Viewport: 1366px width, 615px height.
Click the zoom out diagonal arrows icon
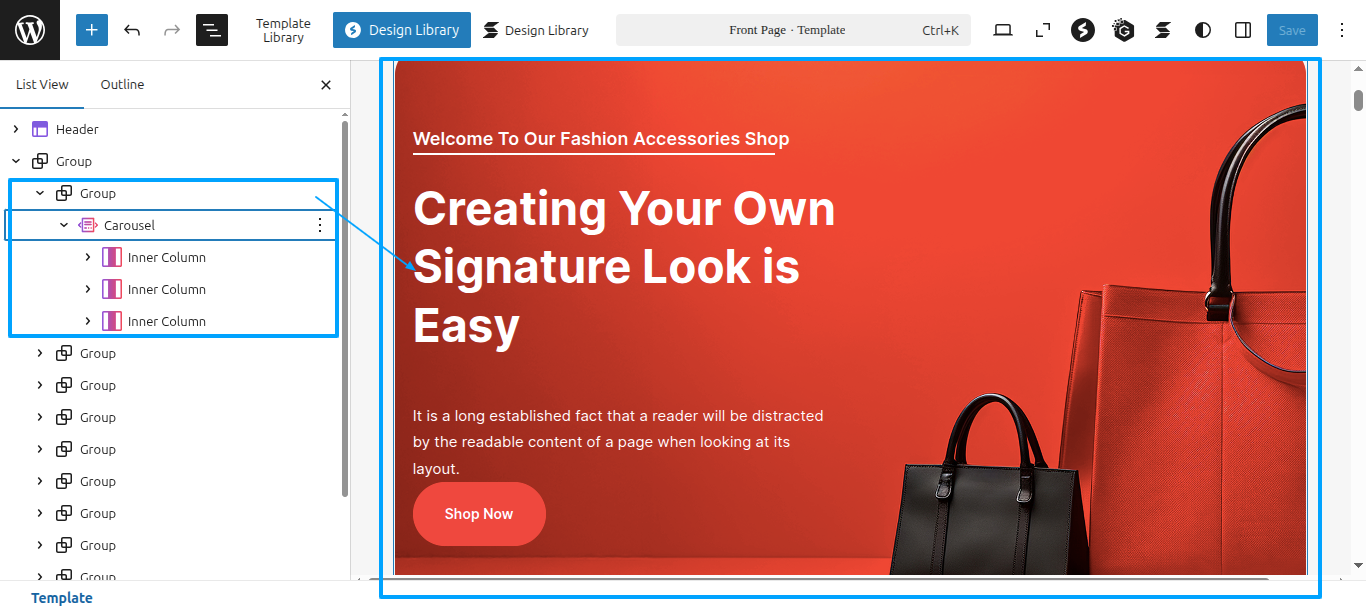point(1043,30)
